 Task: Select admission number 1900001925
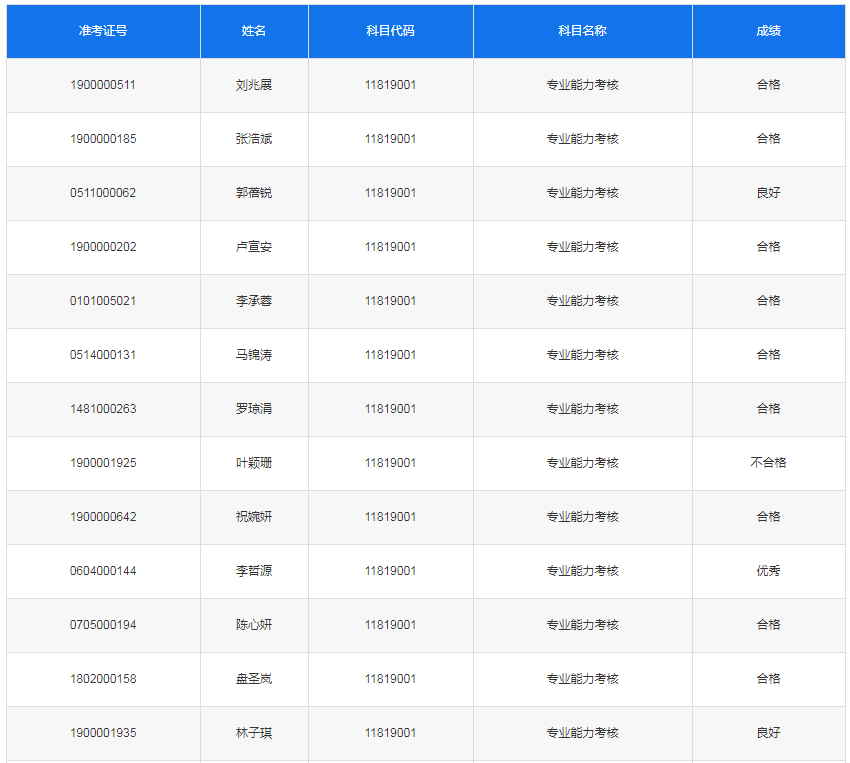(103, 463)
